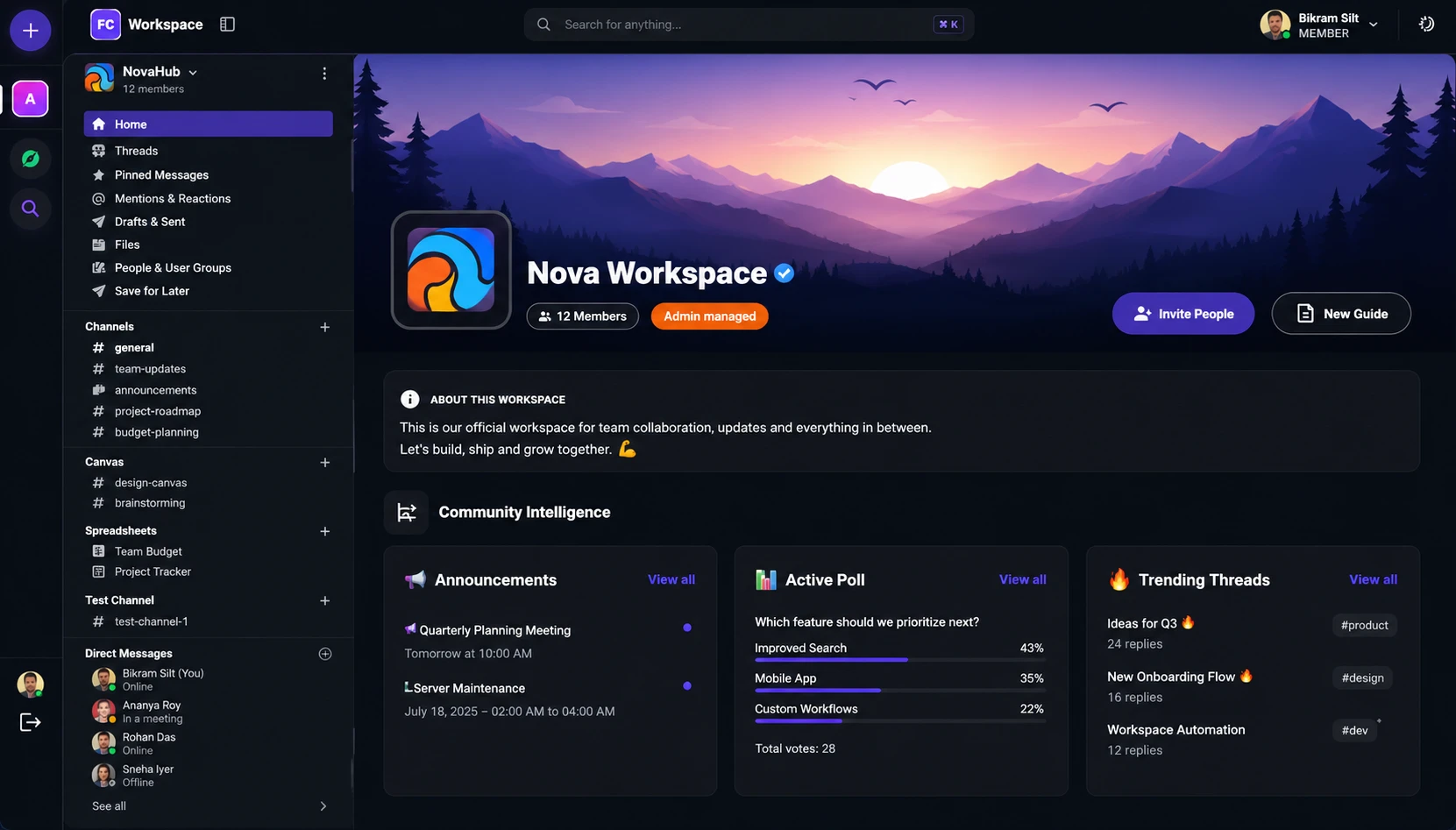Add a new Canvas with plus icon
The width and height of the screenshot is (1456, 830).
coord(325,462)
